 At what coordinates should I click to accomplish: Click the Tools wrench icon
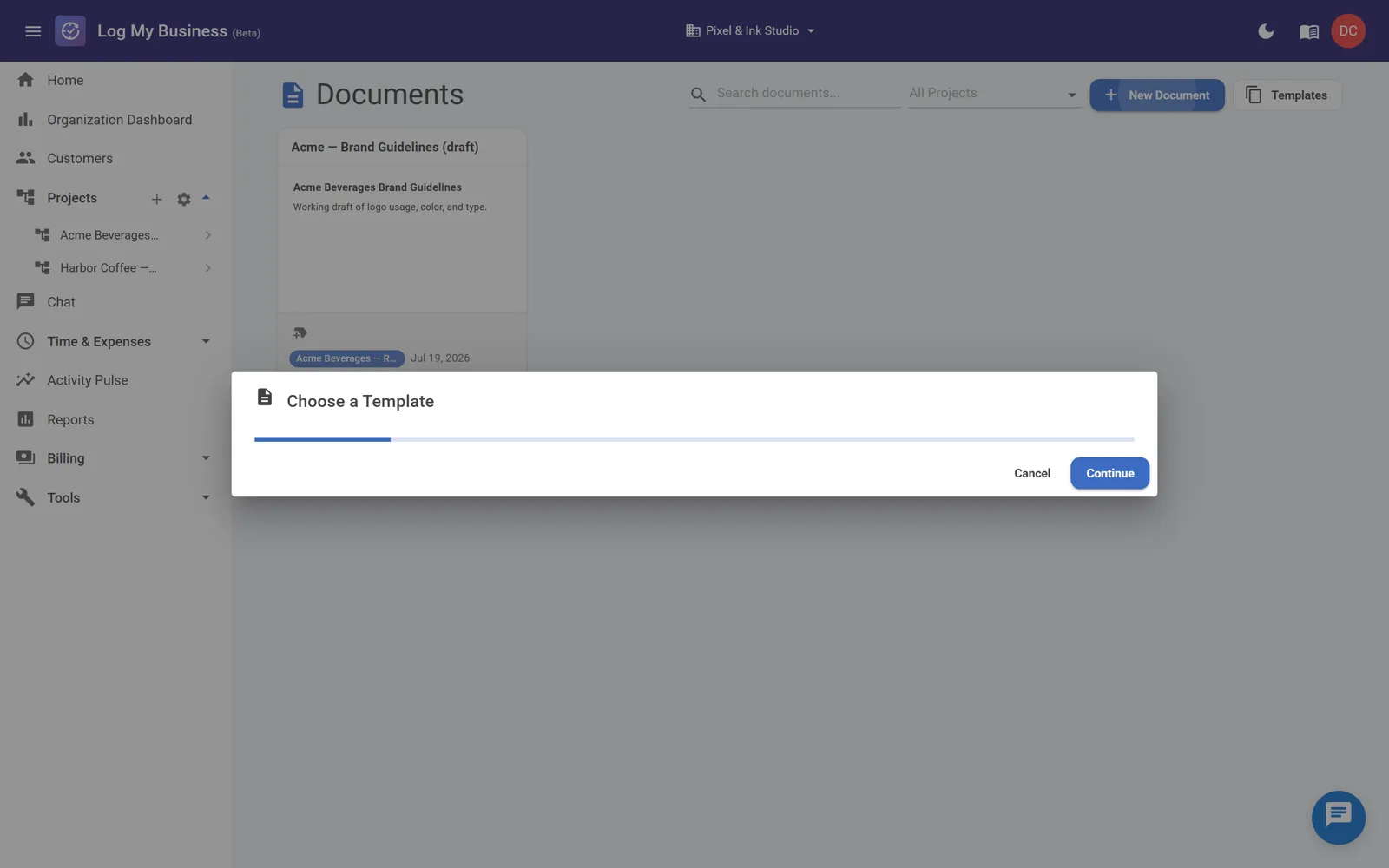[25, 497]
